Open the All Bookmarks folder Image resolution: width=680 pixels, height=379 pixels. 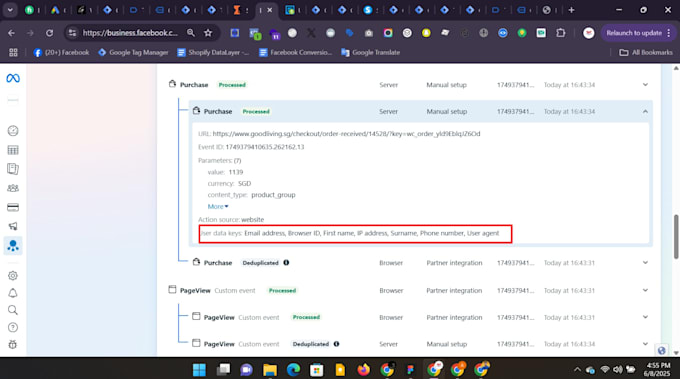(646, 52)
